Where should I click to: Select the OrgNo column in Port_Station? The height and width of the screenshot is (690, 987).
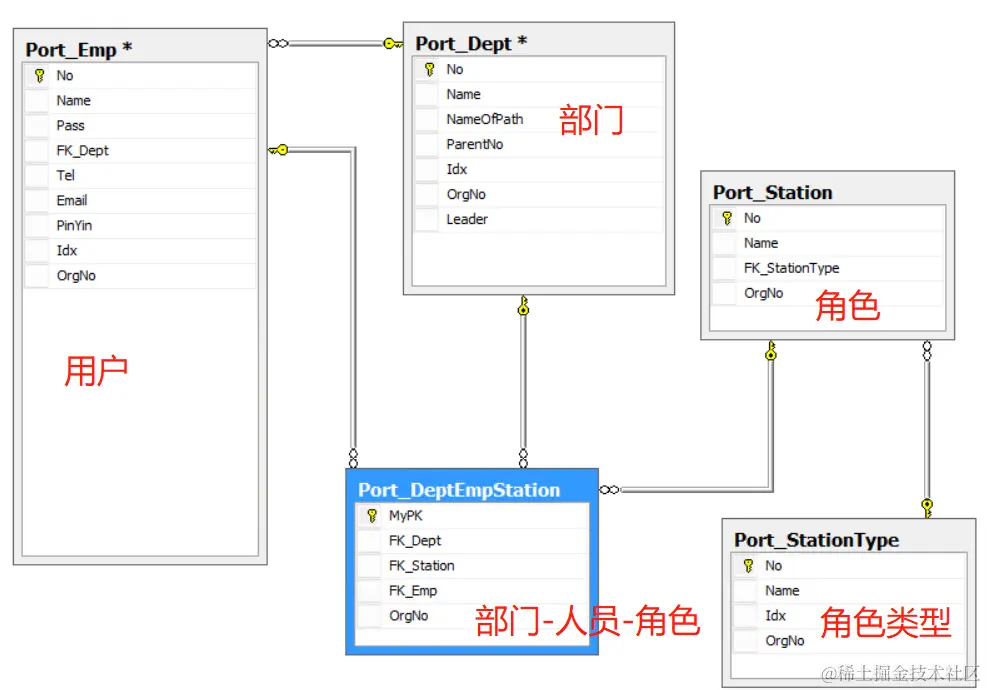(828, 293)
